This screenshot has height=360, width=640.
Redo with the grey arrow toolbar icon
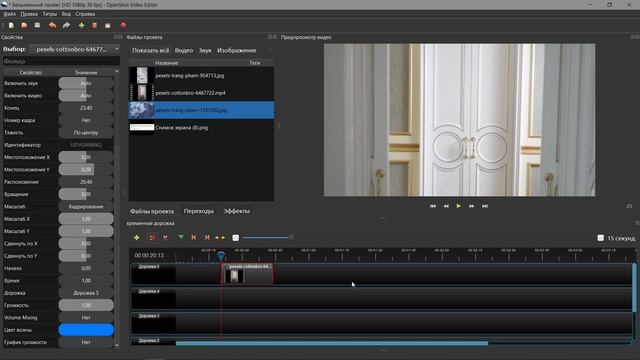[66, 25]
